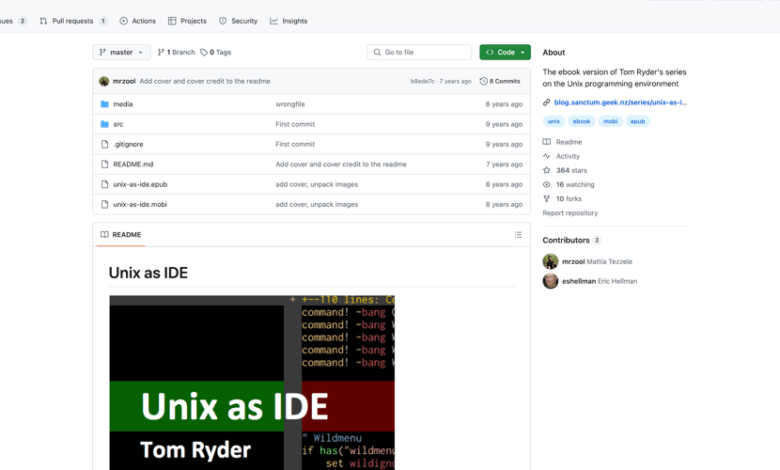
Task: Click the Actions play icon
Action: click(123, 21)
